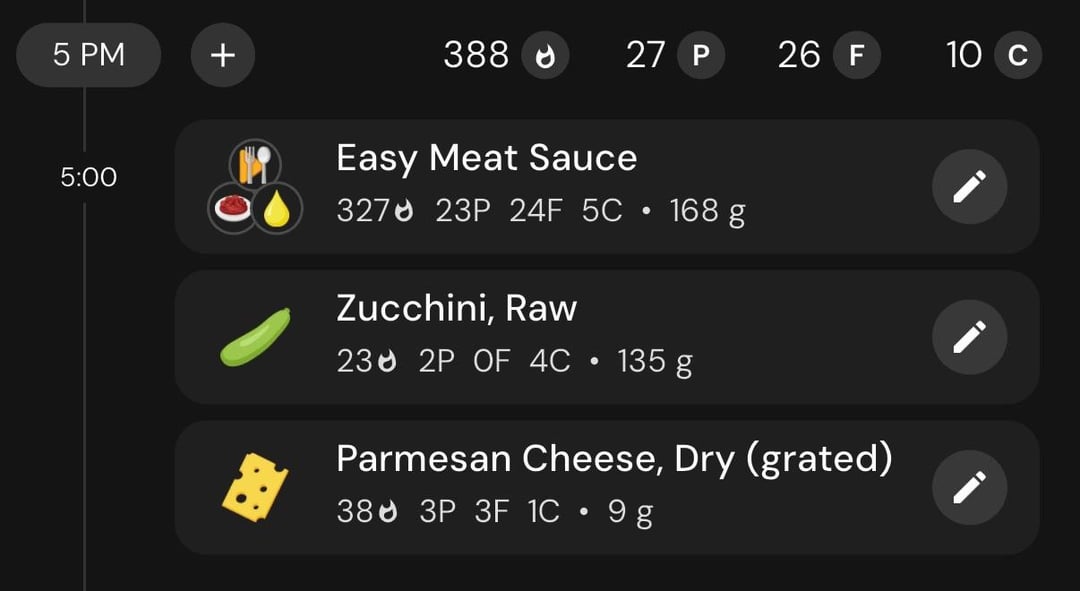Tap the 168 g serving amount
The height and width of the screenshot is (591, 1080).
pyautogui.click(x=707, y=211)
